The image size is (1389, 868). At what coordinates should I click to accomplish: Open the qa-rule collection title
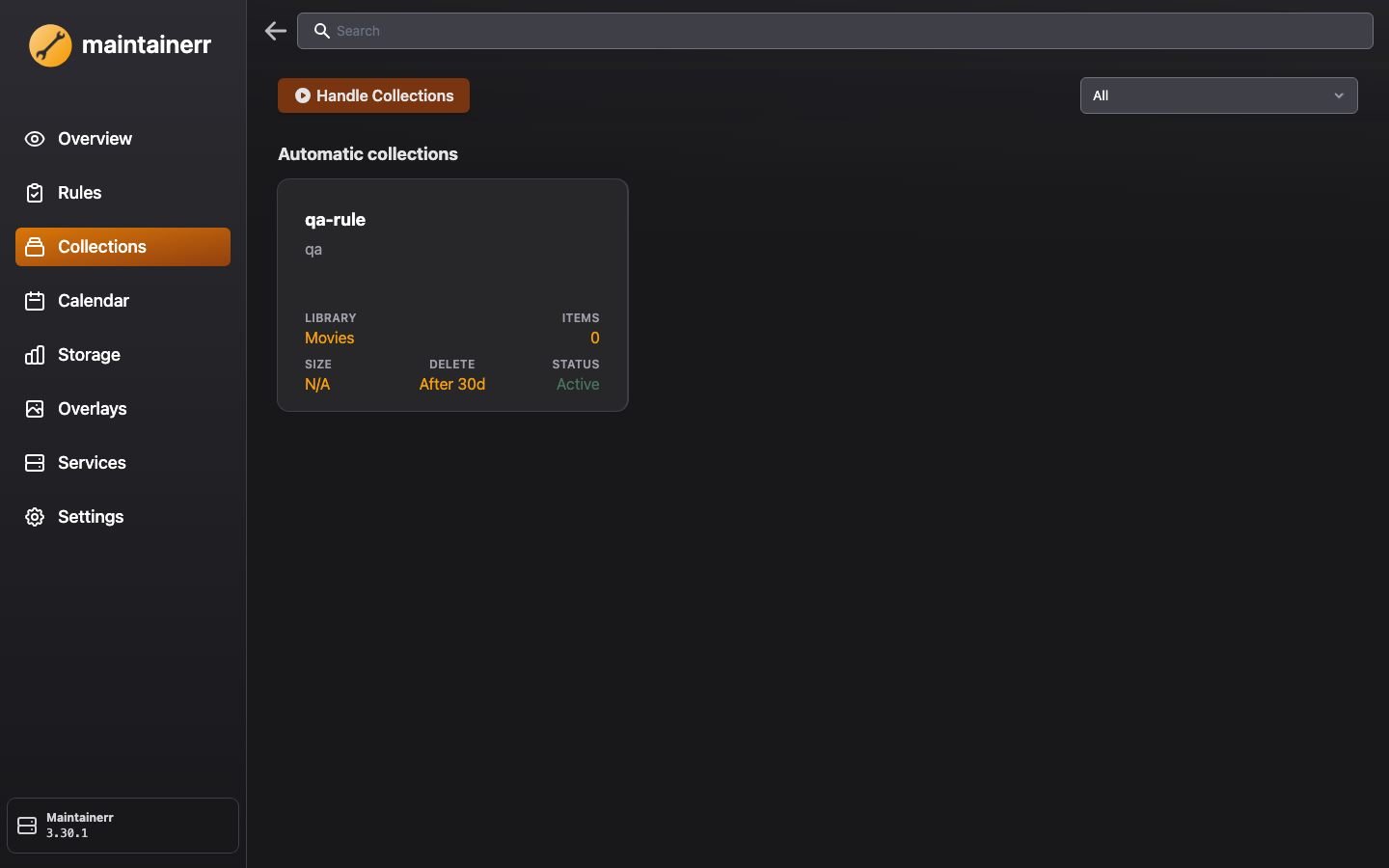[x=335, y=220]
